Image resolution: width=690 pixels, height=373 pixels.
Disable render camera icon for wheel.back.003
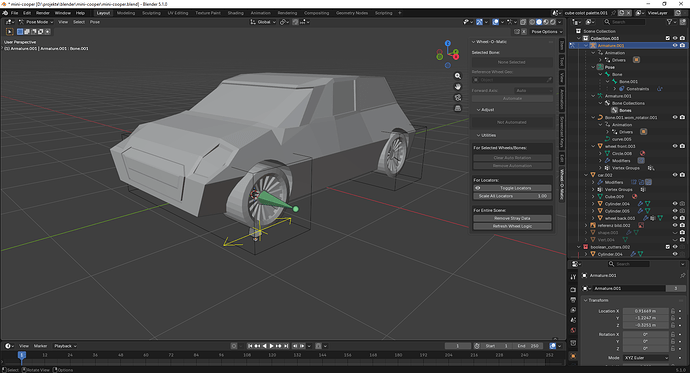682,218
